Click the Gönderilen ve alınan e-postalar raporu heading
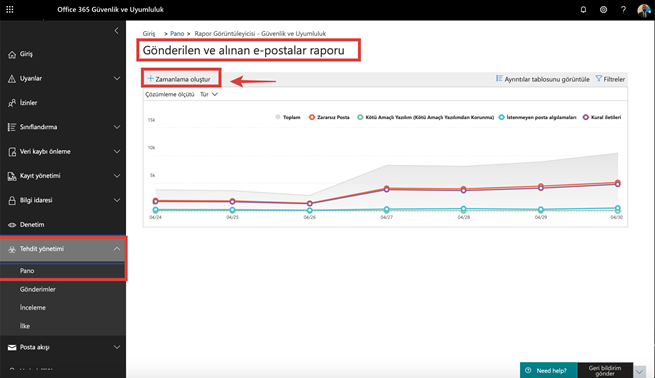 pyautogui.click(x=244, y=51)
